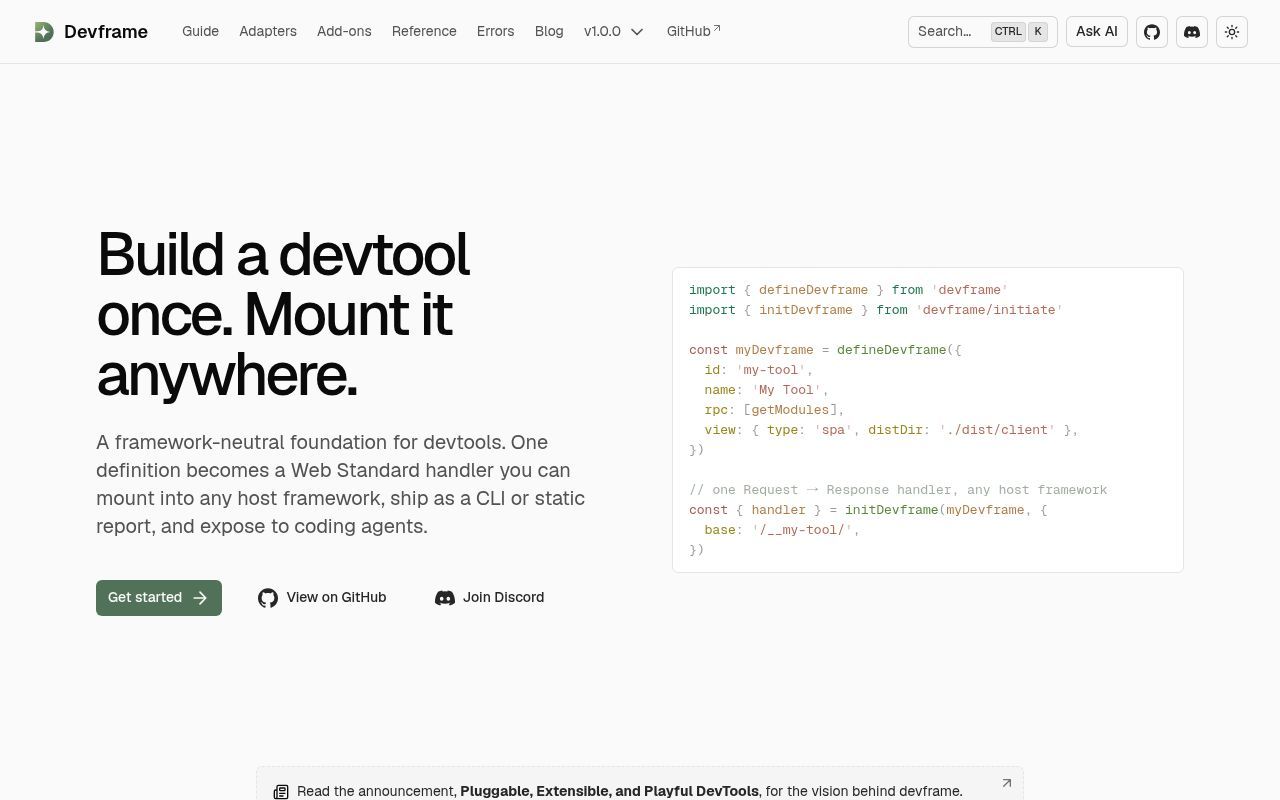Open the Guide menu item
1280x800 pixels.
[200, 32]
